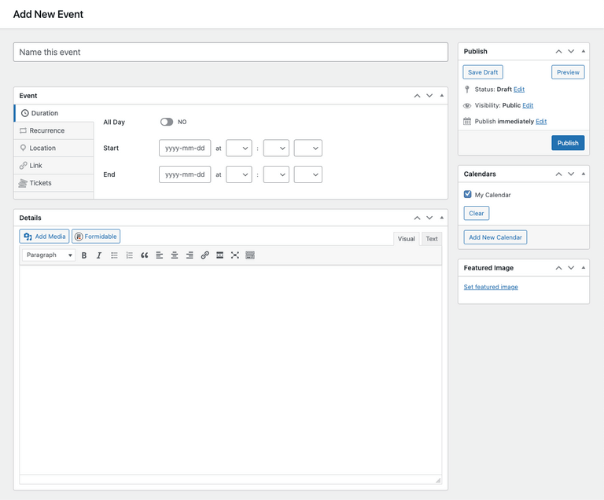The width and height of the screenshot is (604, 500).
Task: Apply blockquote formatting
Action: click(144, 255)
